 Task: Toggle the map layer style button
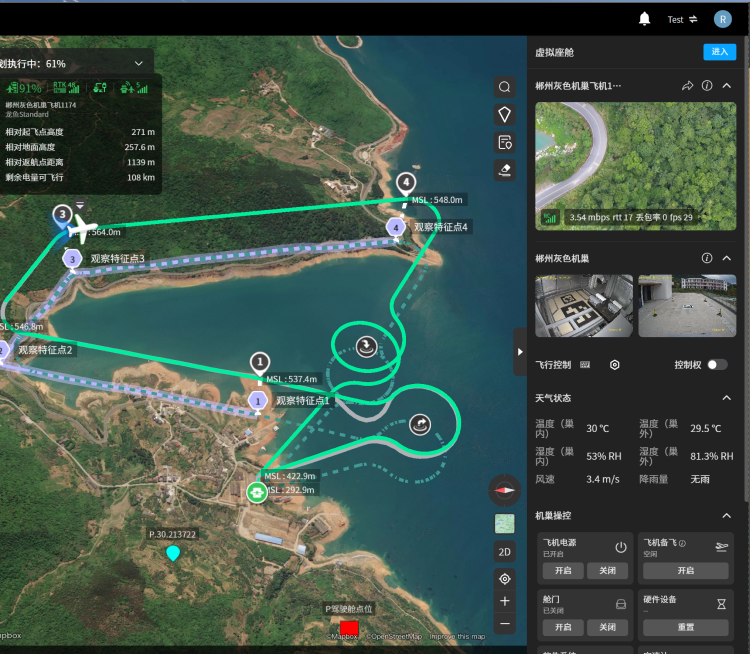(x=505, y=523)
